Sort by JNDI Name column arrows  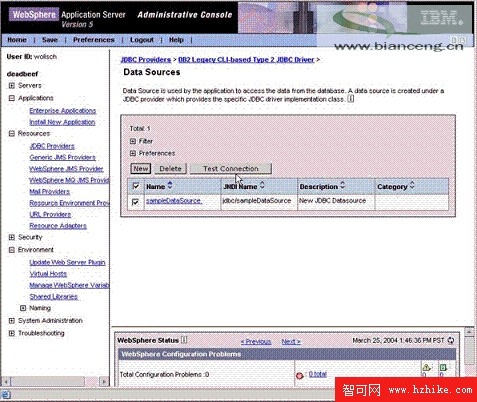(x=262, y=185)
